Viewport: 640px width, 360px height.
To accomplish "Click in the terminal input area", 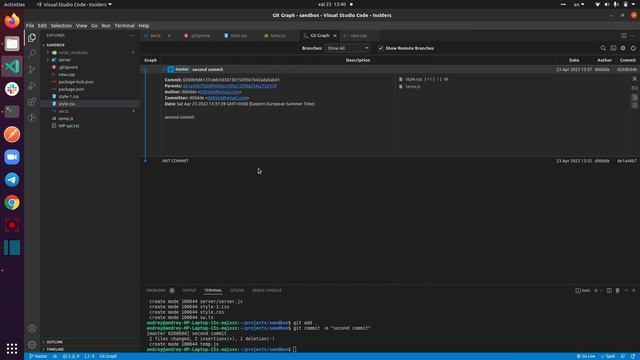I will coord(294,349).
